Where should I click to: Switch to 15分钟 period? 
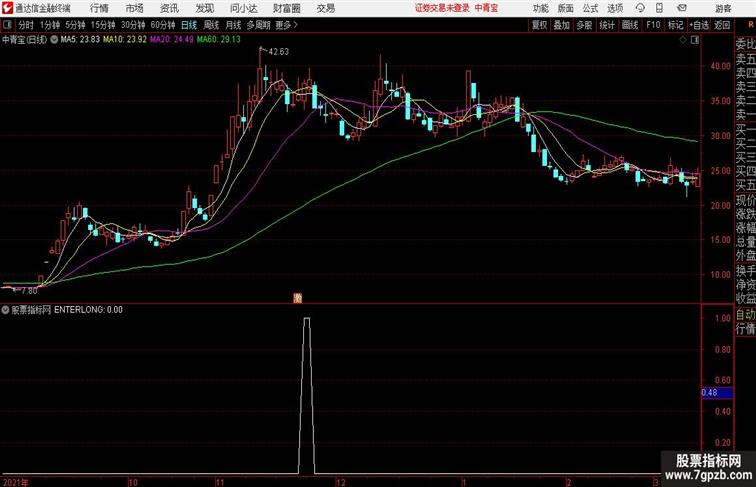click(x=103, y=25)
